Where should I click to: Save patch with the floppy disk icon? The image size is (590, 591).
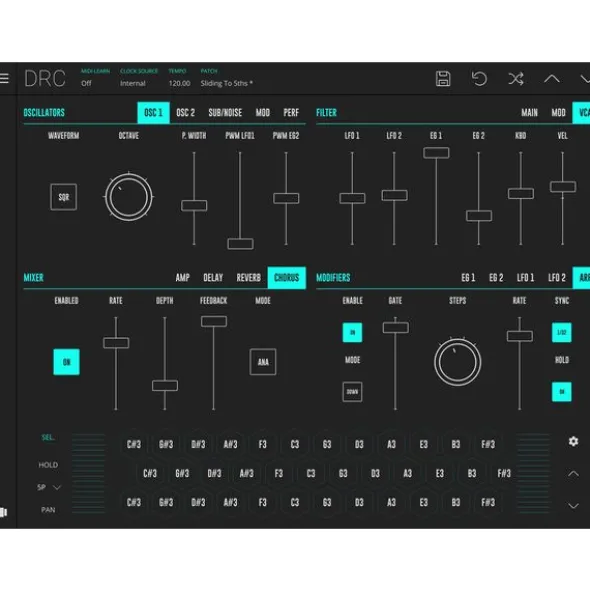[443, 78]
